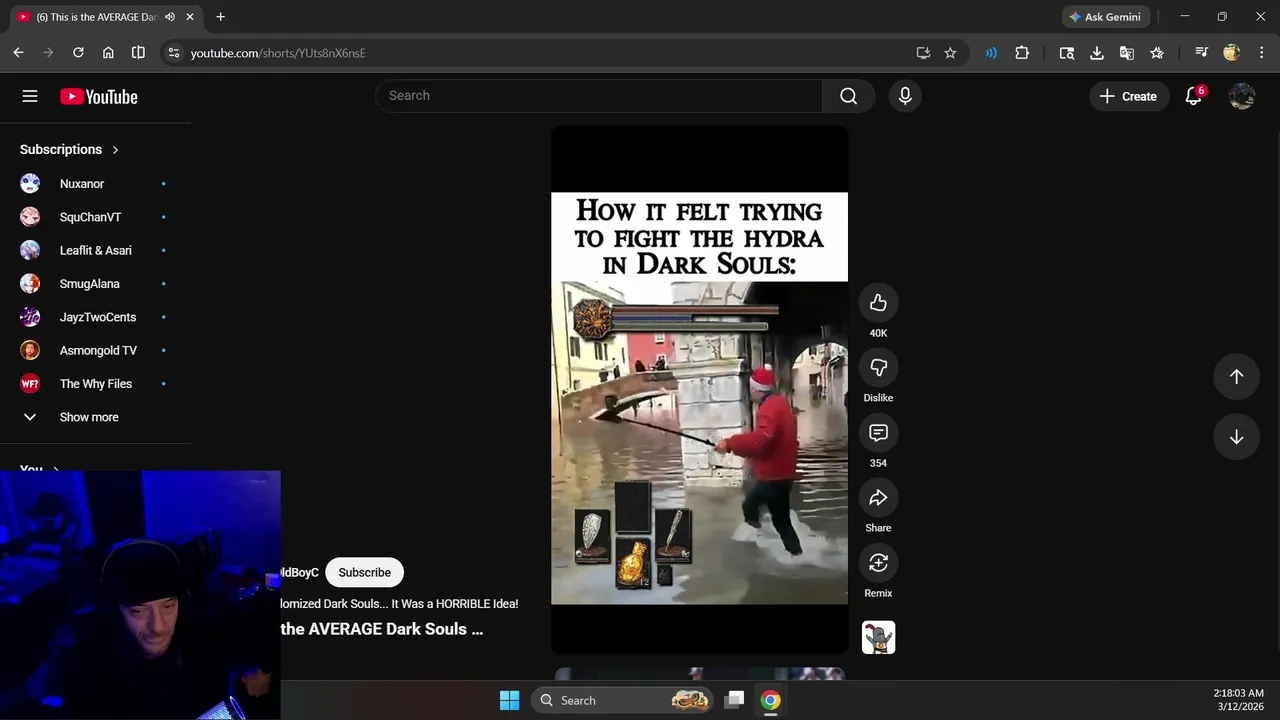Share this Short
This screenshot has height=720, width=1280.
point(878,498)
